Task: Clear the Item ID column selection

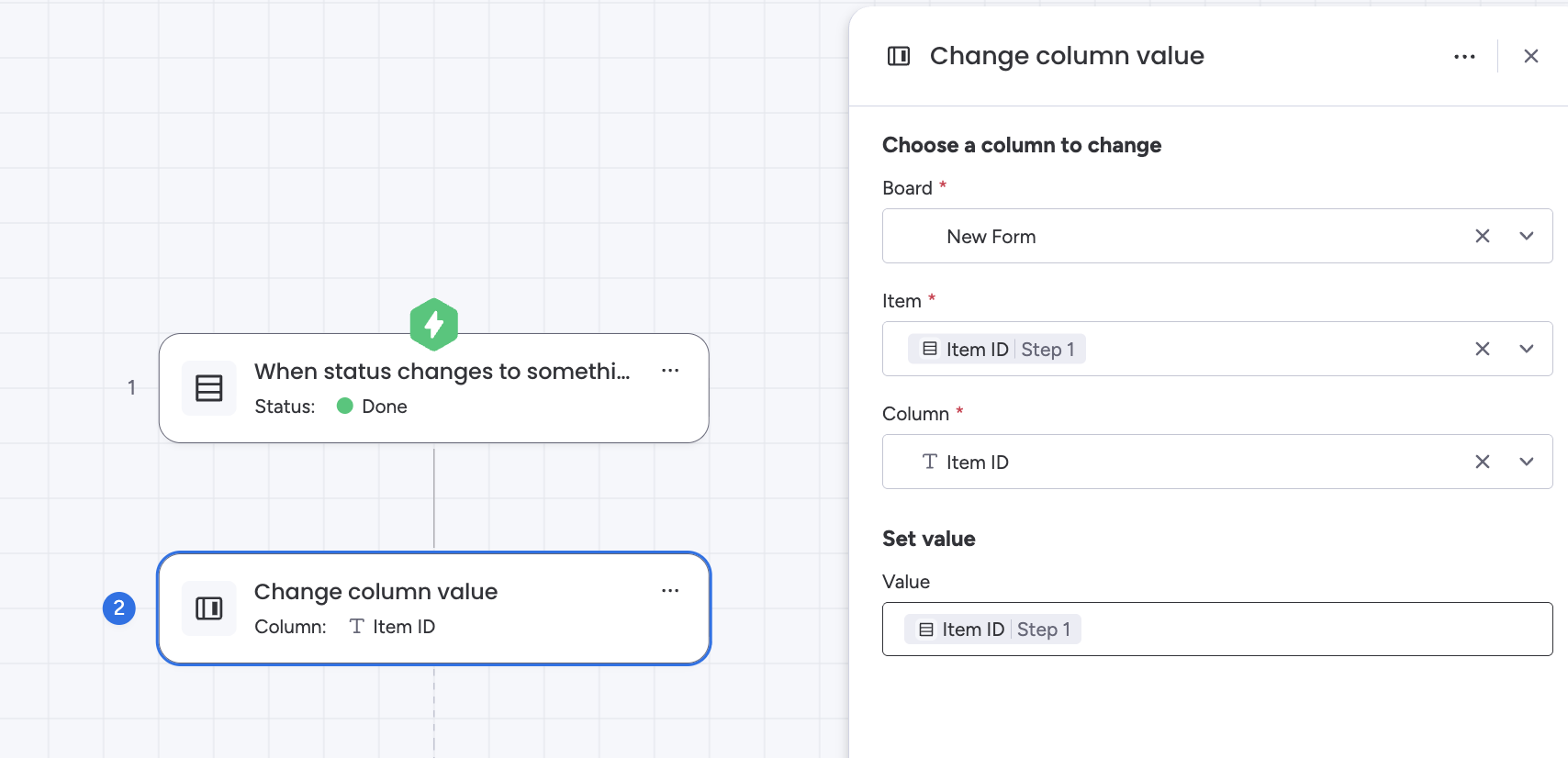Action: click(1482, 462)
